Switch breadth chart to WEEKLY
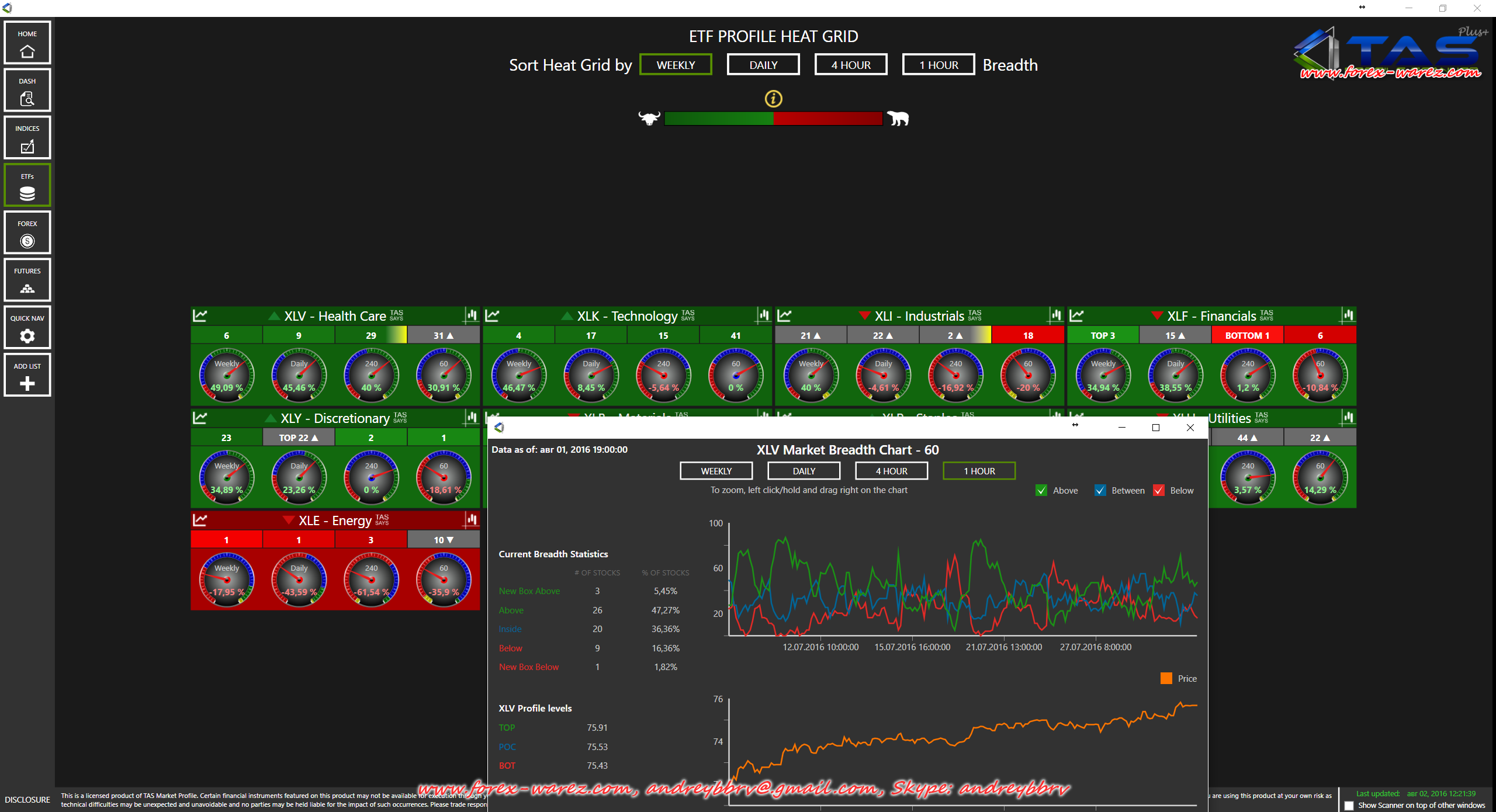The width and height of the screenshot is (1496, 812). [x=716, y=471]
